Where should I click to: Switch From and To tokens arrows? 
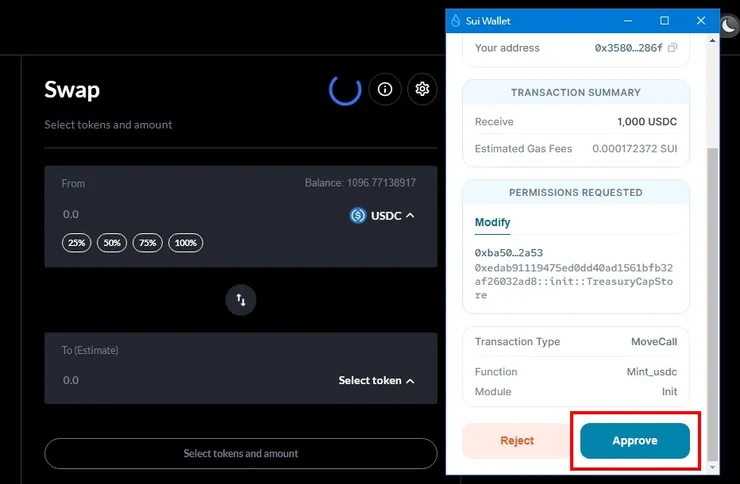point(241,300)
